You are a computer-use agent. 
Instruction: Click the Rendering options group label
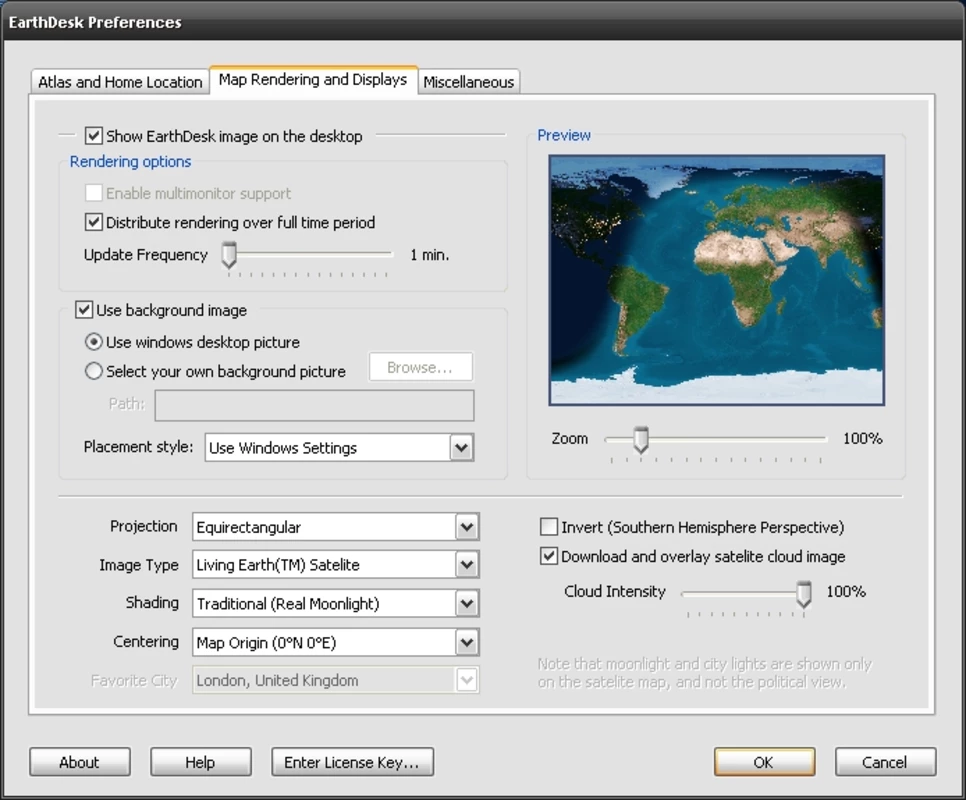point(131,161)
